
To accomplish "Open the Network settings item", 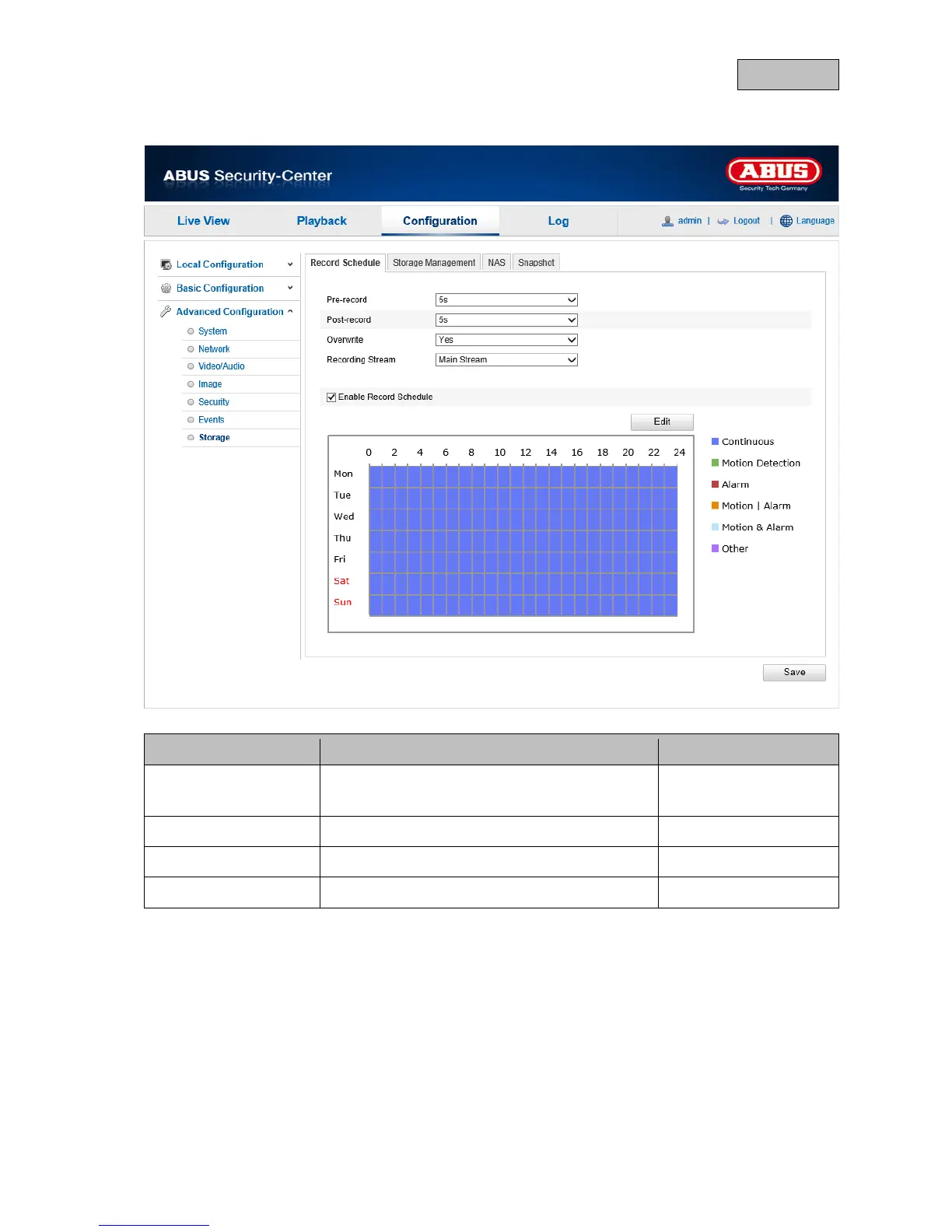I will 214,349.
